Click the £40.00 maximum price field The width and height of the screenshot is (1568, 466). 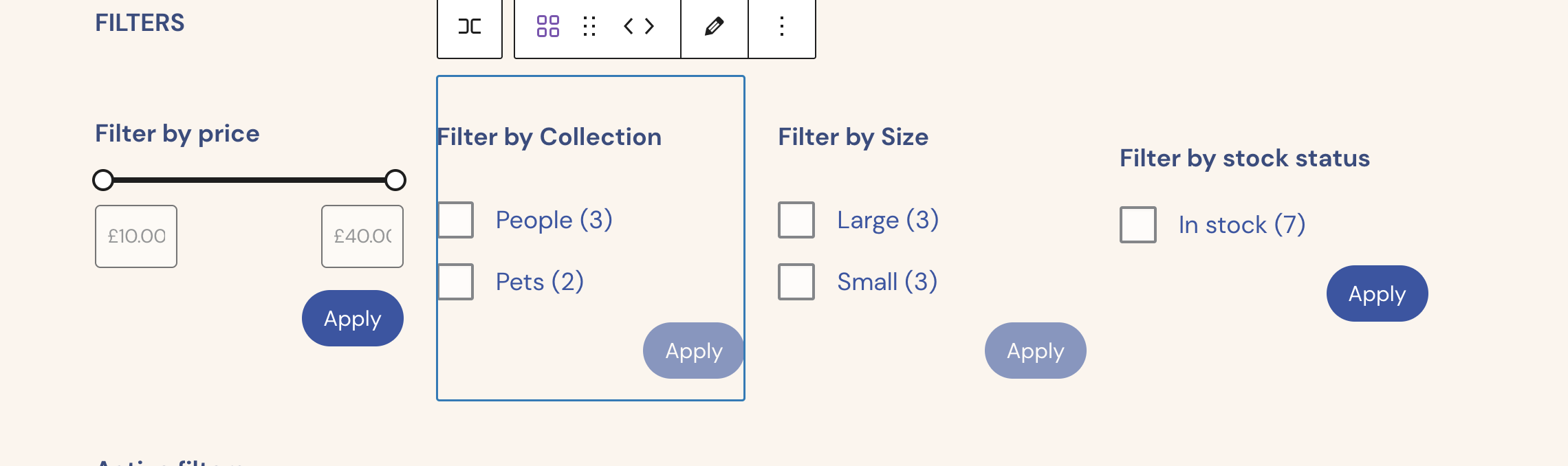362,236
